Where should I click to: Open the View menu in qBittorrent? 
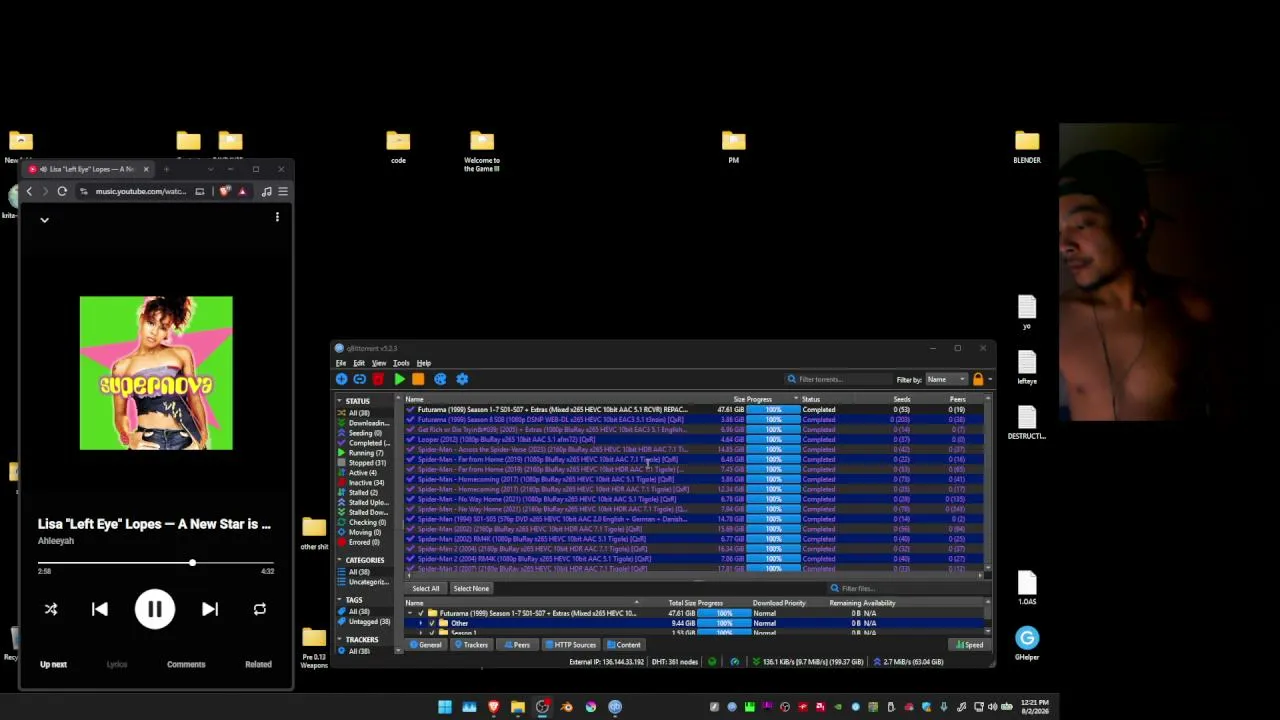tap(379, 363)
